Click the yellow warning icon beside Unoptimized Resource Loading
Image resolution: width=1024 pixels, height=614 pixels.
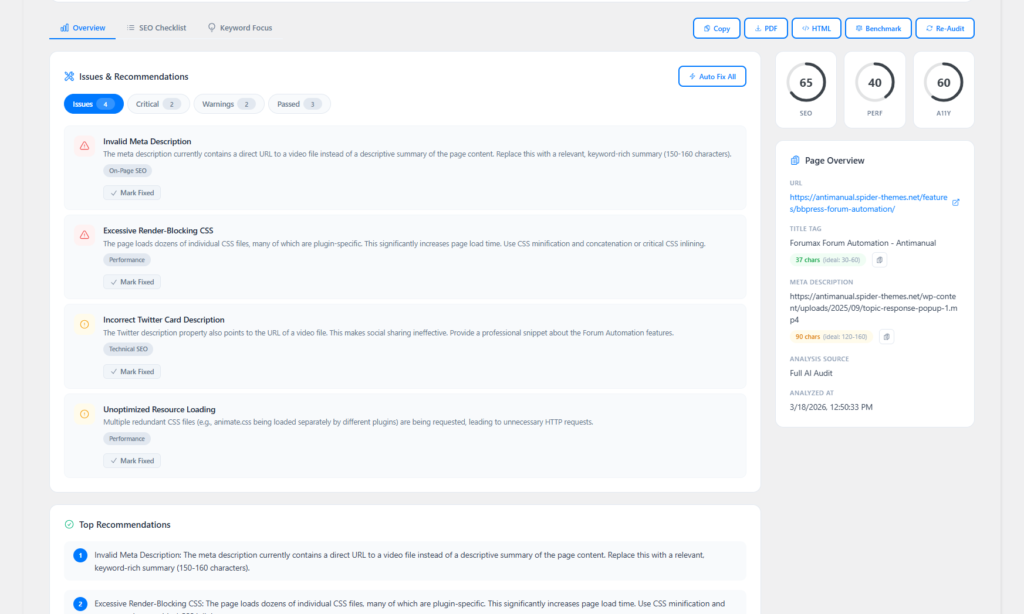pyautogui.click(x=85, y=414)
